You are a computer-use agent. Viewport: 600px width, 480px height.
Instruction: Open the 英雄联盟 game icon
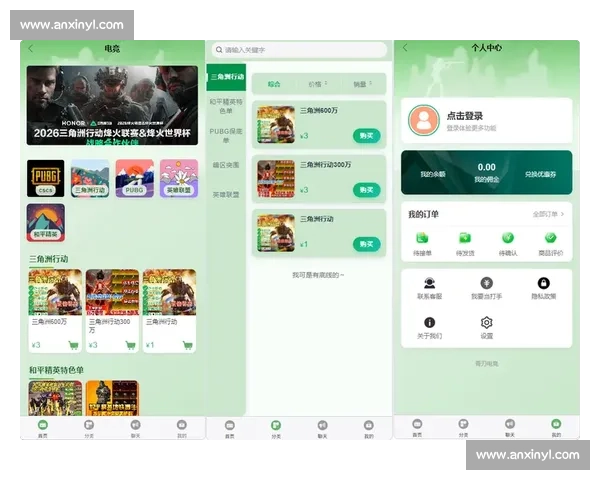[x=179, y=178]
